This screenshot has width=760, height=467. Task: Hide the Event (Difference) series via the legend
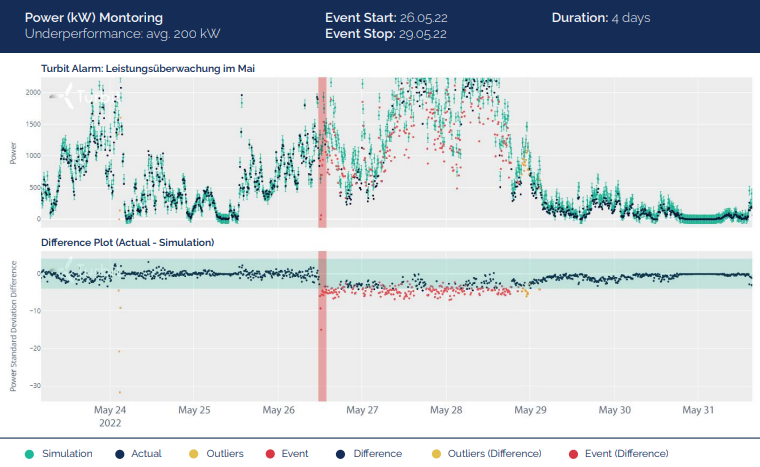[x=572, y=453]
